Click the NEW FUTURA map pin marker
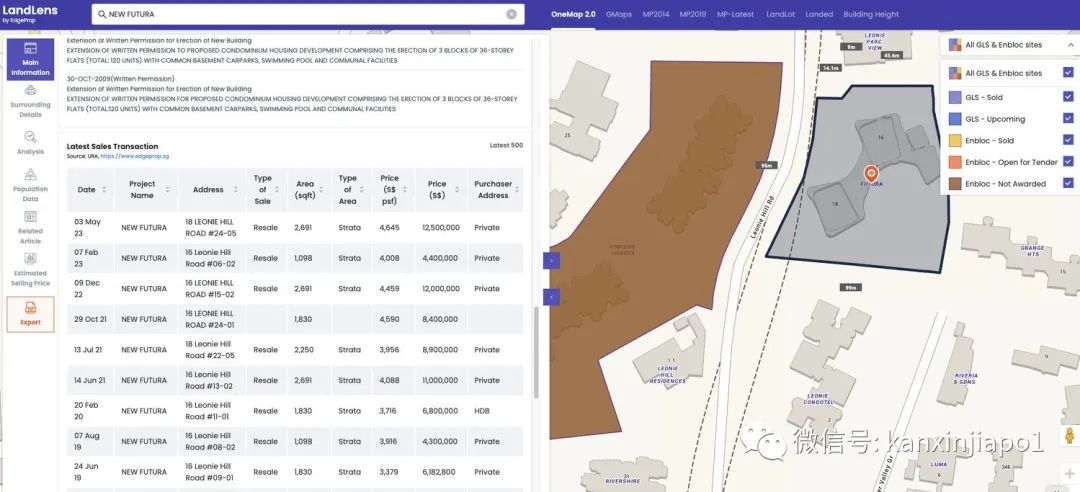This screenshot has width=1080, height=492. (870, 174)
